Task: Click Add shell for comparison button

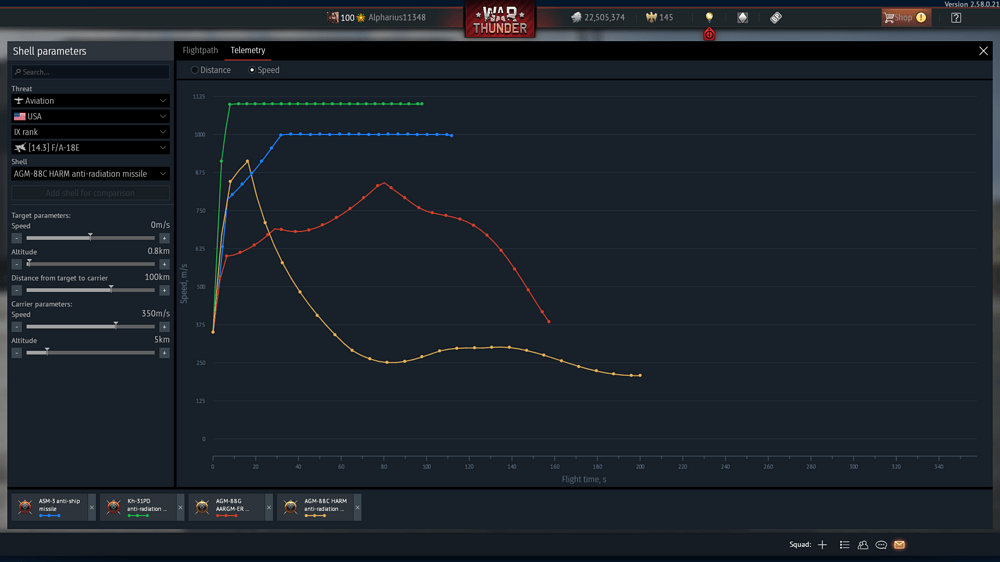Action: (90, 193)
